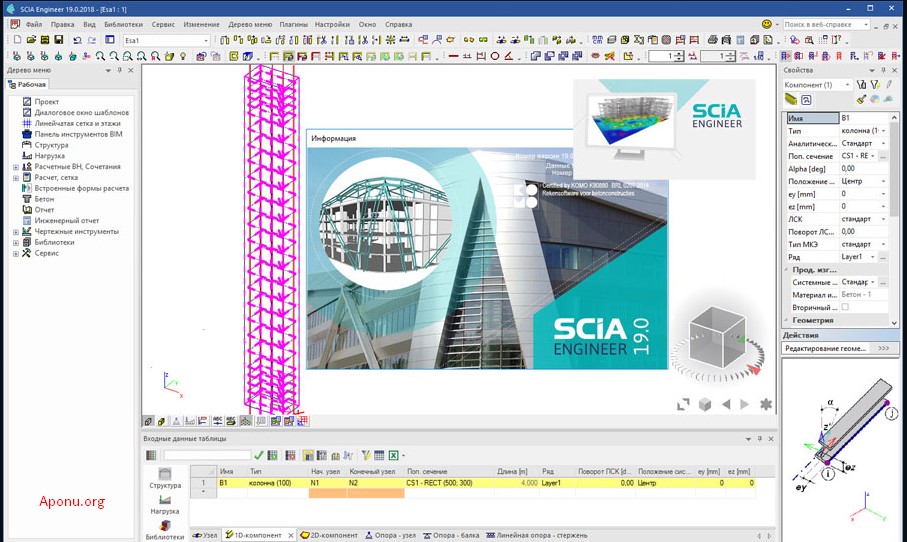907x542 pixels.
Task: Click the small cube icon below navigation cube
Action: point(705,404)
